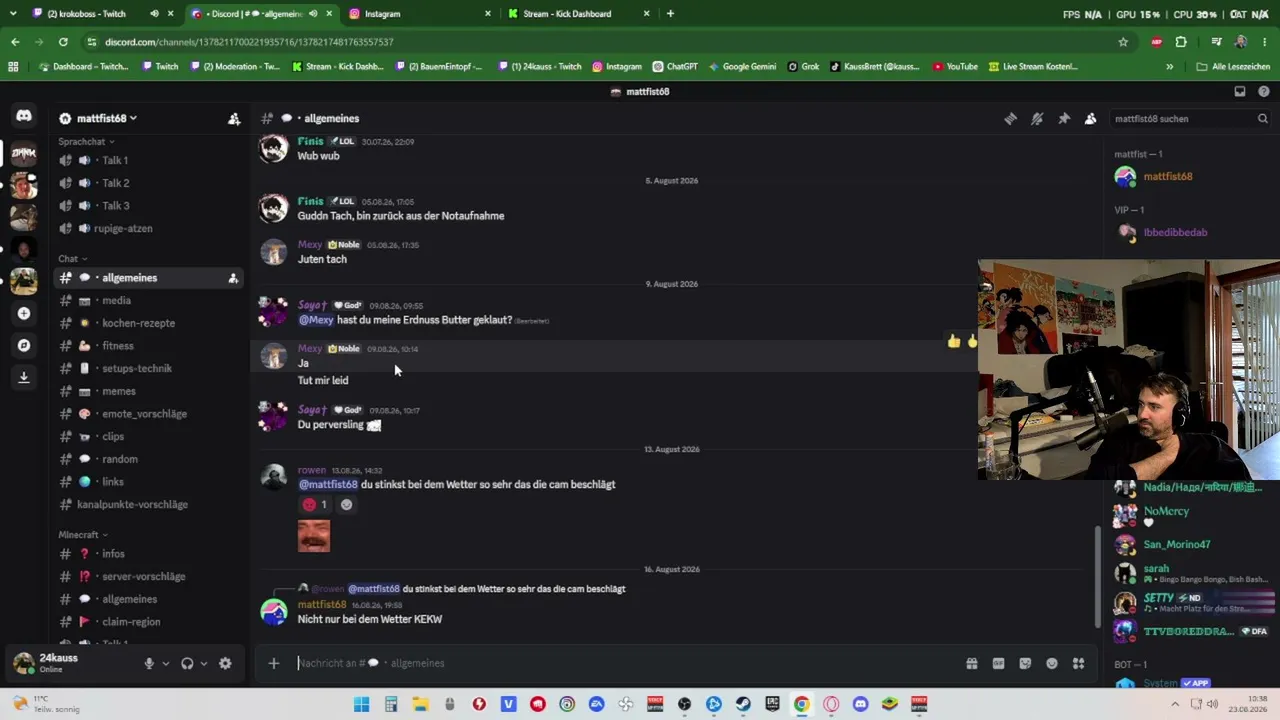The width and height of the screenshot is (1280, 720).
Task: Mute the krokoboss Twitch tab audio
Action: (x=154, y=14)
